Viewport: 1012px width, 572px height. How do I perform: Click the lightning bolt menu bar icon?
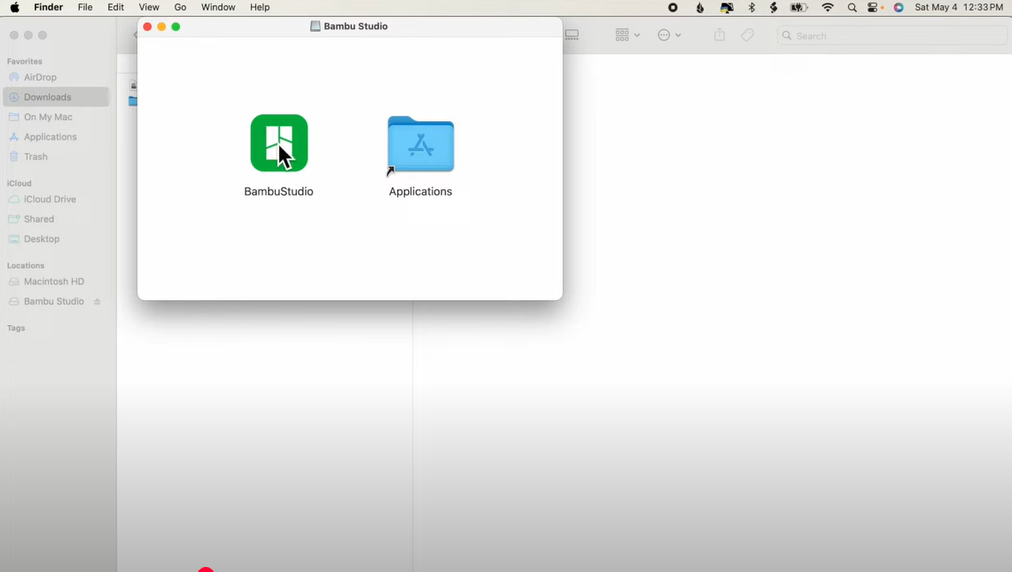pos(773,8)
